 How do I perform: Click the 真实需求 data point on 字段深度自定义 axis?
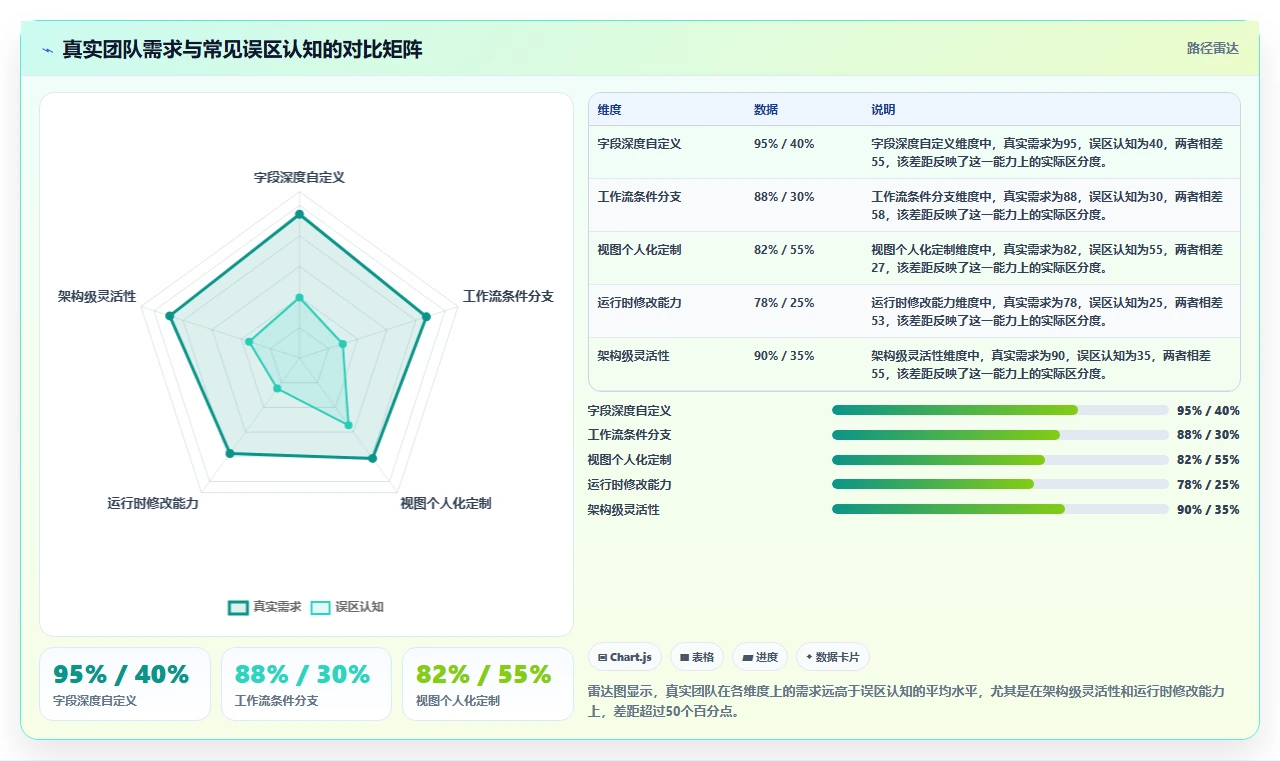299,214
